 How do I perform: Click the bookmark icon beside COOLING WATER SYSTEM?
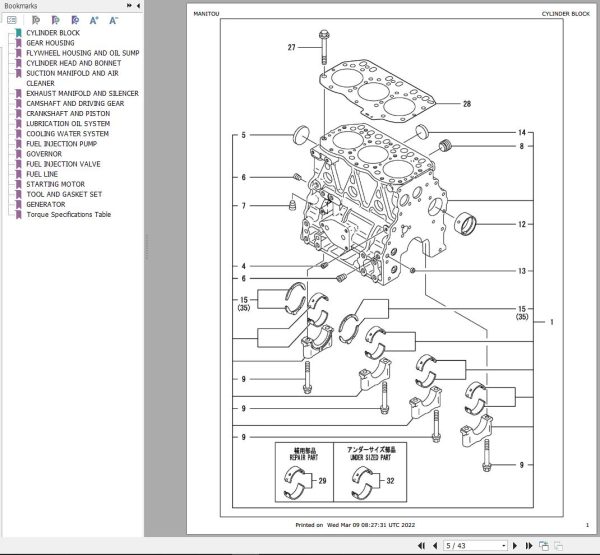18,134
